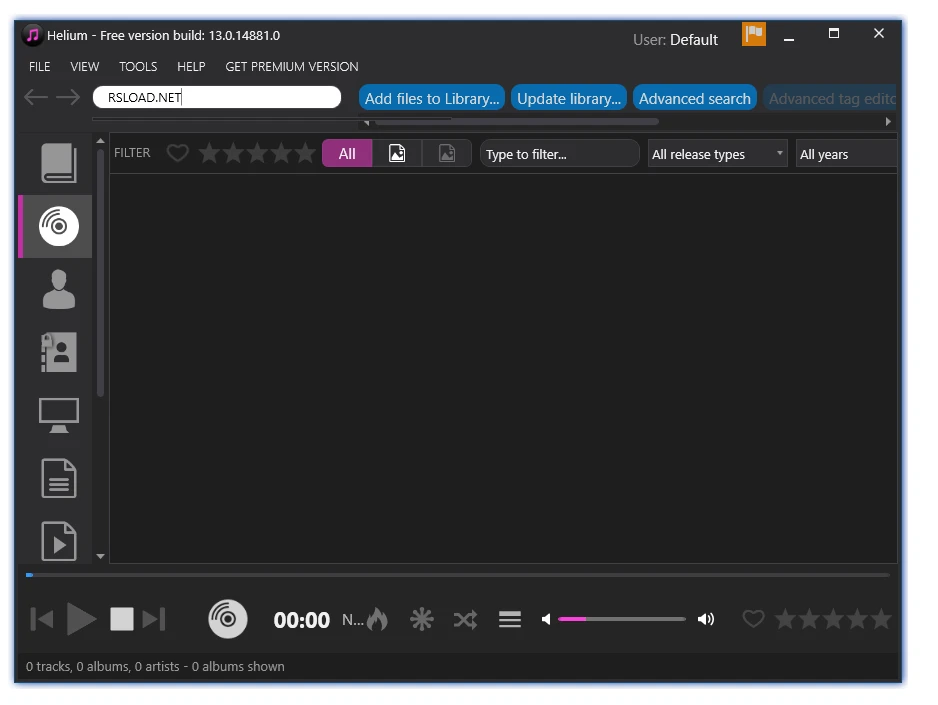Mute audio with the speaker icon
Screen dimensions: 938x705
coord(546,620)
